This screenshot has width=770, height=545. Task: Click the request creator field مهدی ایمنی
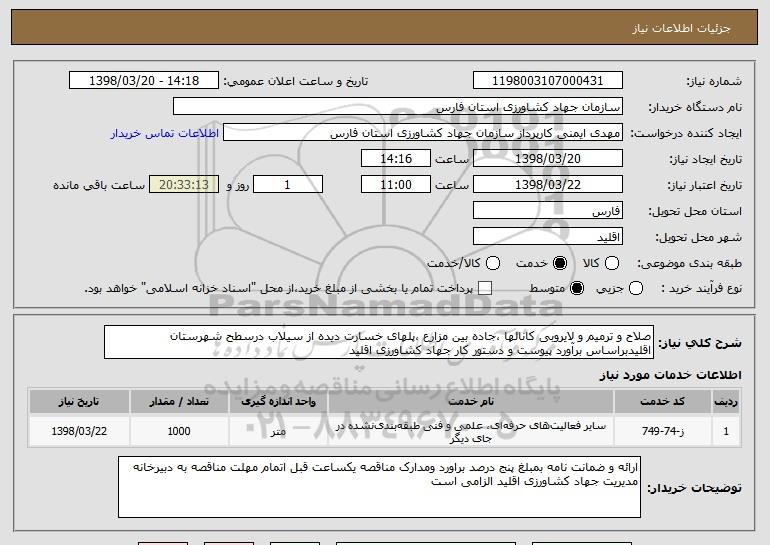[x=423, y=133]
